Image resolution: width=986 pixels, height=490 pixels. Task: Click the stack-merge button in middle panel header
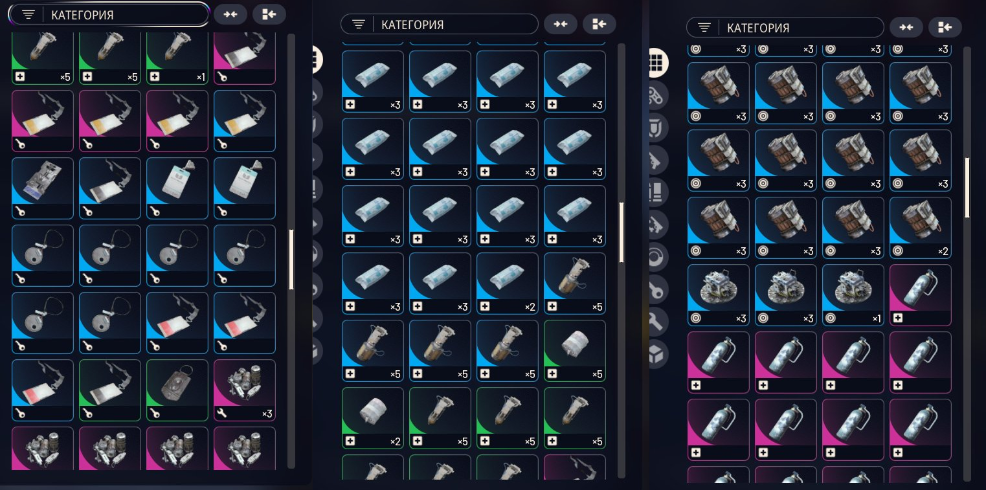point(599,24)
